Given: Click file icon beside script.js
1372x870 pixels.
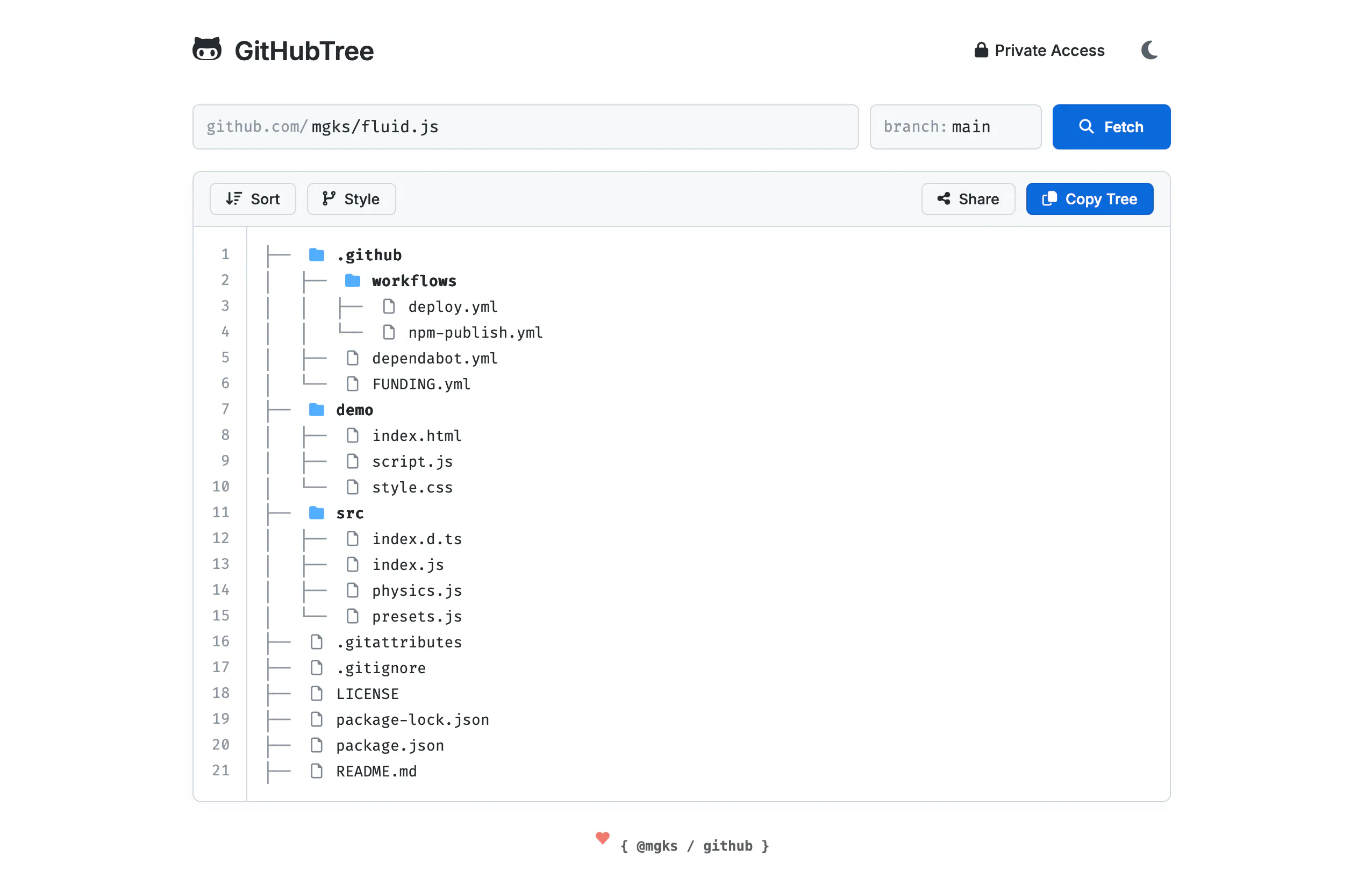Looking at the screenshot, I should pyautogui.click(x=353, y=461).
